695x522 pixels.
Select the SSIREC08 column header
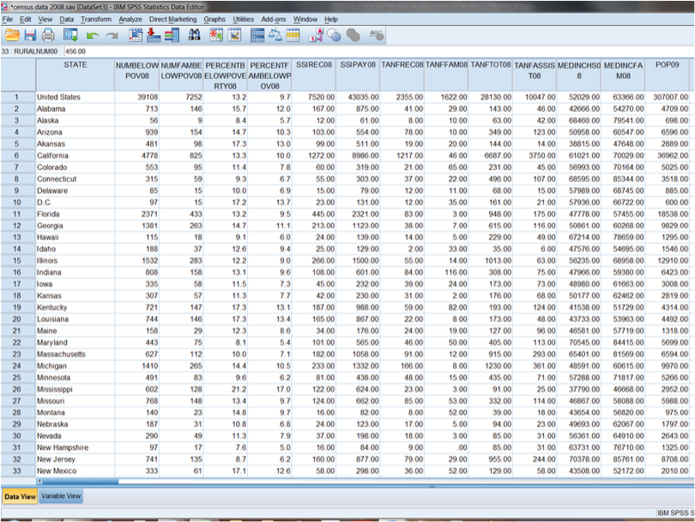pos(314,75)
